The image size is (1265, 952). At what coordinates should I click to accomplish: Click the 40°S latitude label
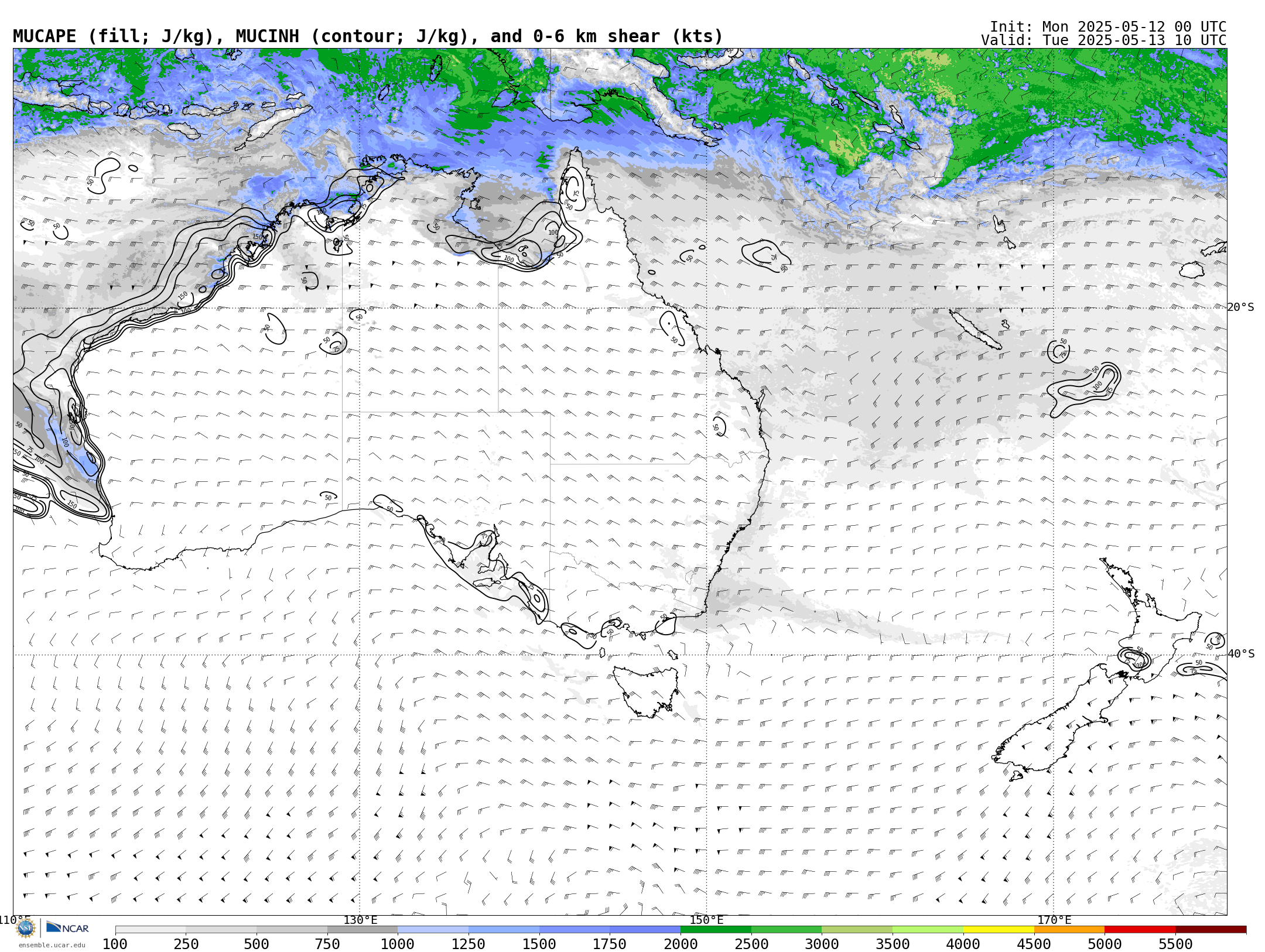[x=1241, y=654]
